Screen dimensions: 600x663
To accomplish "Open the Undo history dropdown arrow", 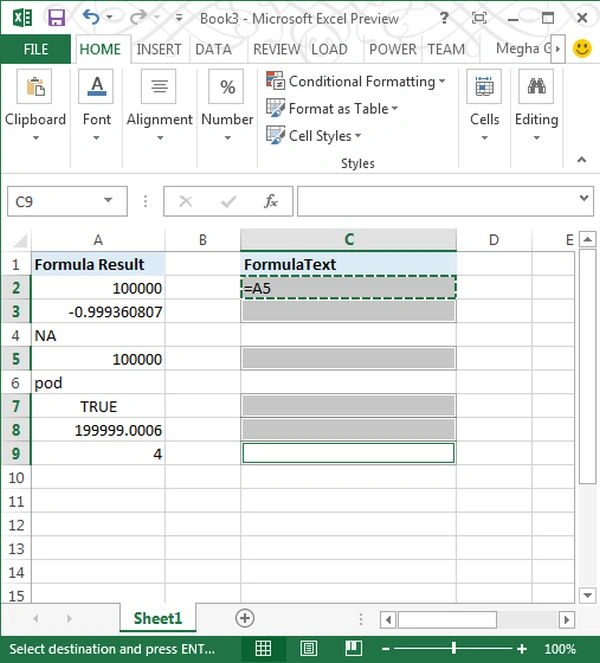I will point(110,17).
